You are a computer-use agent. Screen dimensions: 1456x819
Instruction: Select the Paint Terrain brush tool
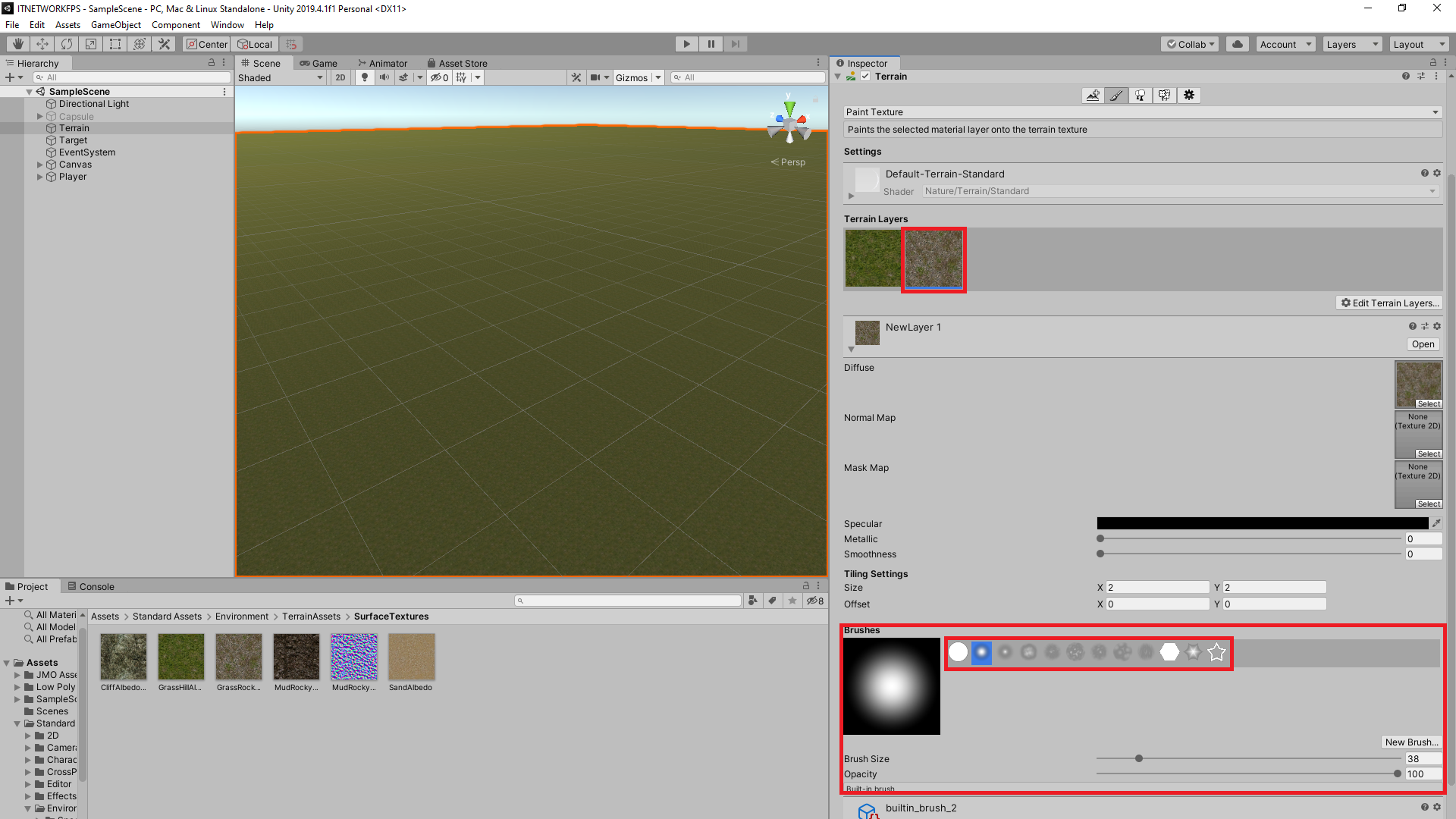point(1116,95)
